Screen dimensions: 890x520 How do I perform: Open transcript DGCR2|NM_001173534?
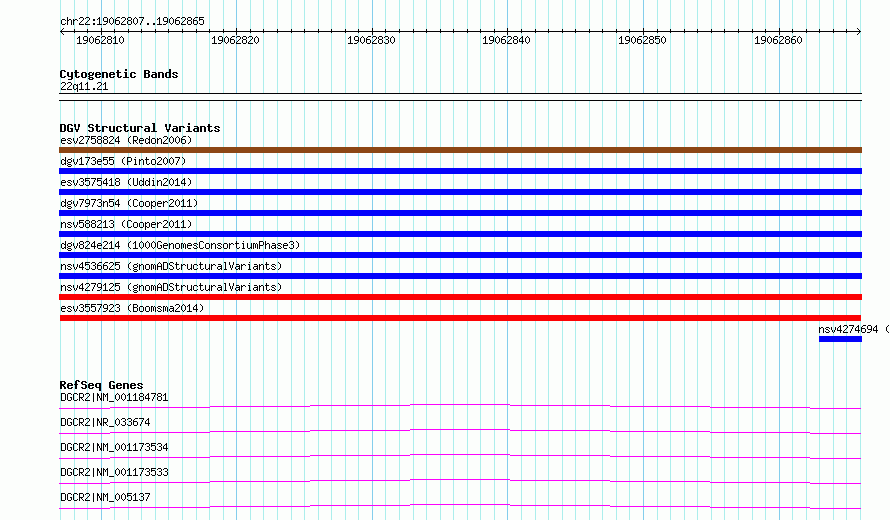tap(114, 447)
